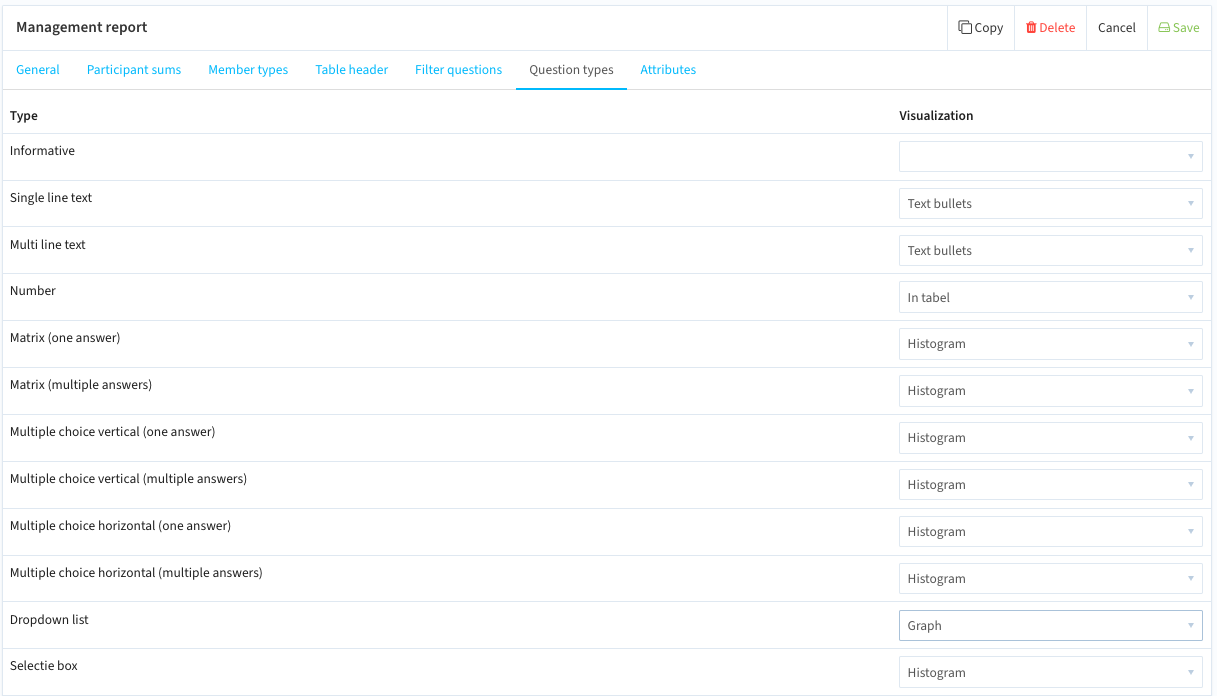Image resolution: width=1217 pixels, height=696 pixels.
Task: Click the Cancel button
Action: pyautogui.click(x=1116, y=28)
